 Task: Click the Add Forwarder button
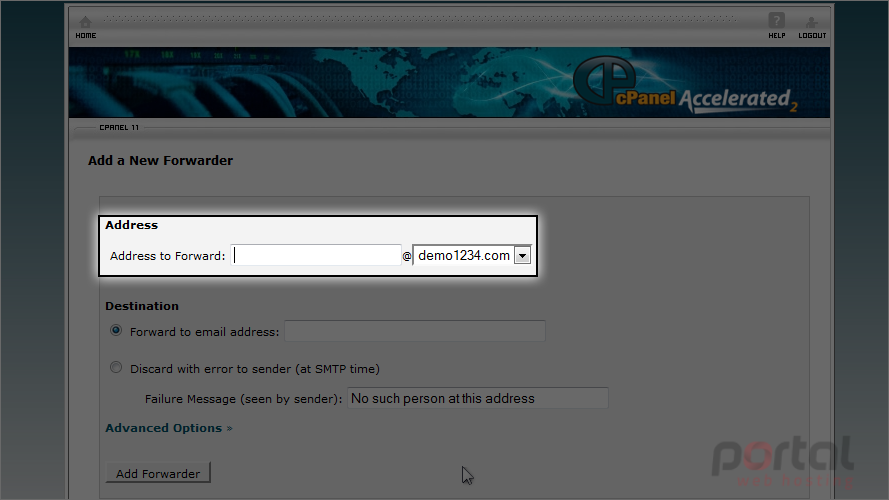point(158,473)
